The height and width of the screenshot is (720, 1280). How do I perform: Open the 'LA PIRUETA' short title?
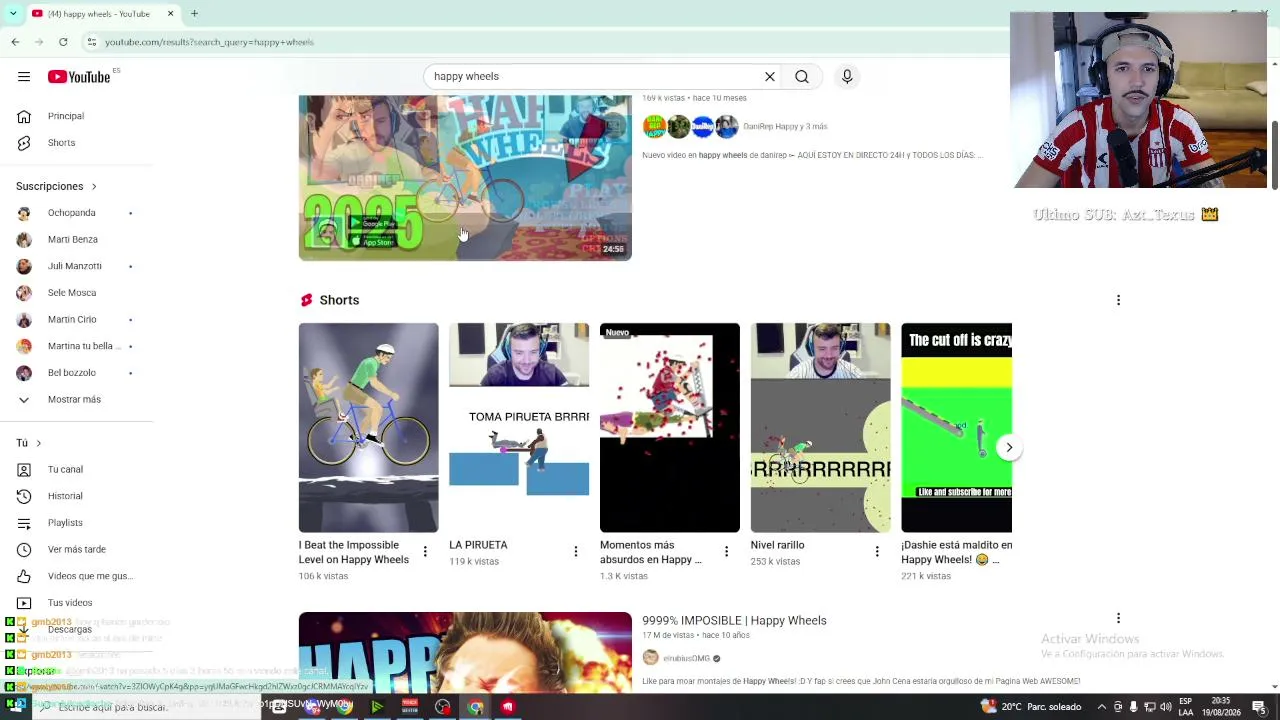click(478, 545)
